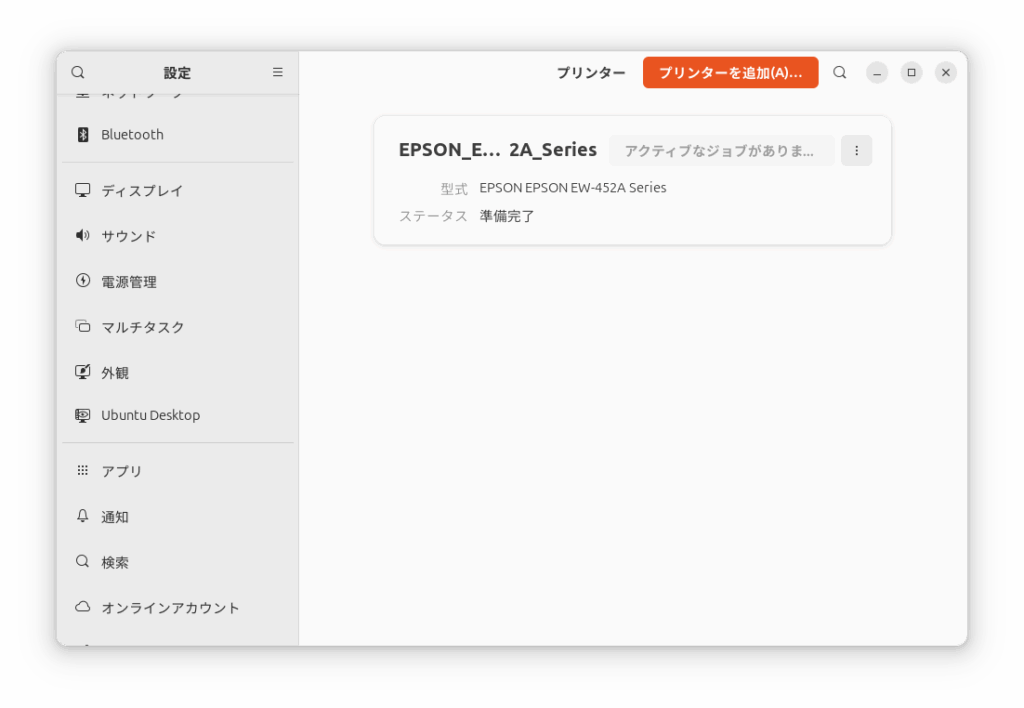This screenshot has width=1024, height=708.
Task: Click the appearance (外観) icon
Action: 83,372
